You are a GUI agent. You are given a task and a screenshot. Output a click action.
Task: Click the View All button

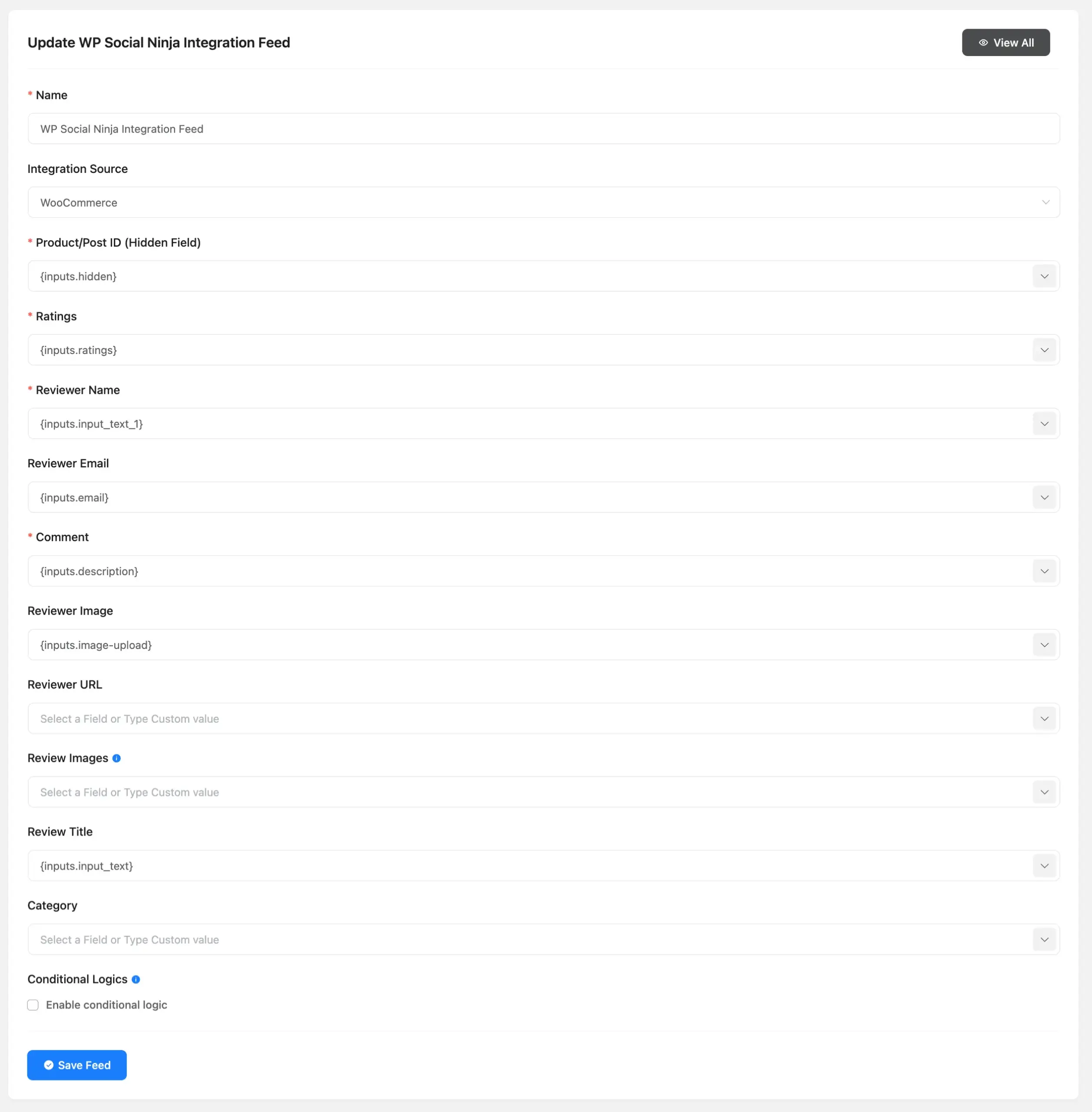[1006, 43]
